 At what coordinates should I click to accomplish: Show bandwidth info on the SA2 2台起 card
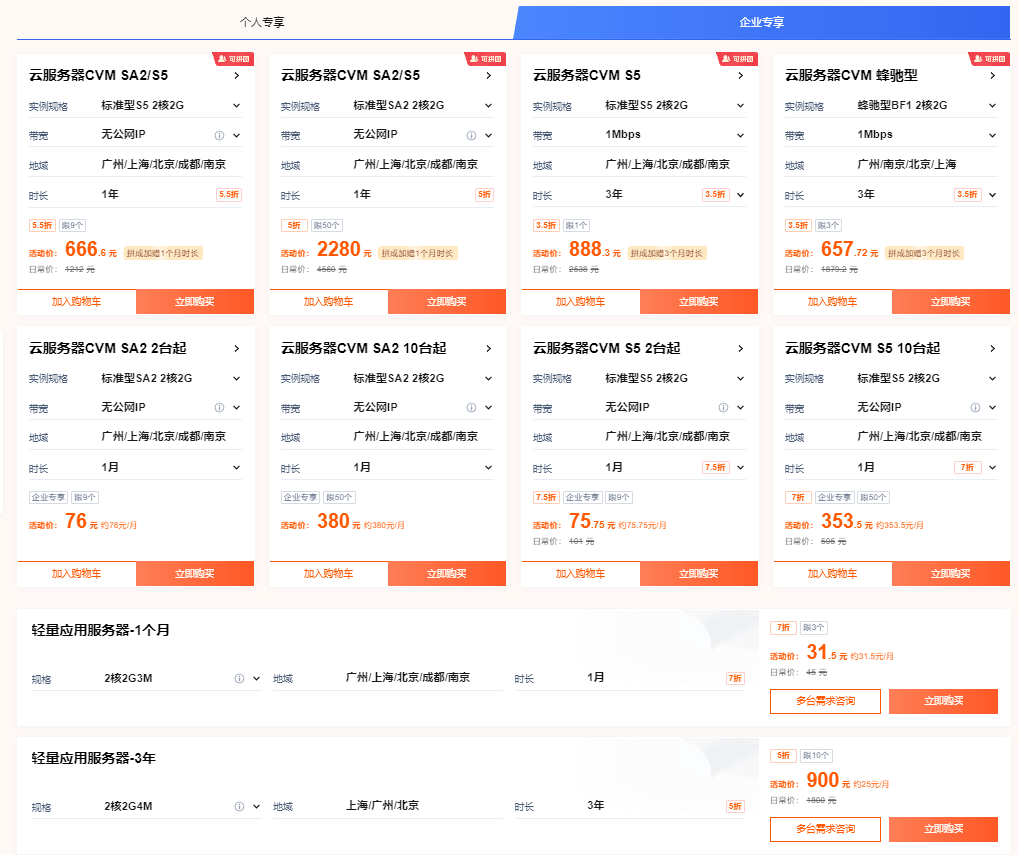[x=220, y=407]
